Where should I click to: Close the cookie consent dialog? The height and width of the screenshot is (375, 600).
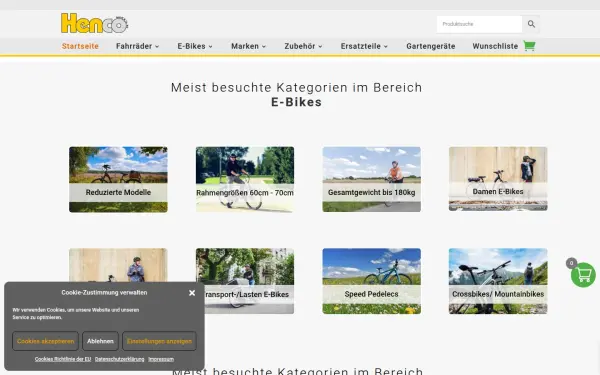pos(192,293)
